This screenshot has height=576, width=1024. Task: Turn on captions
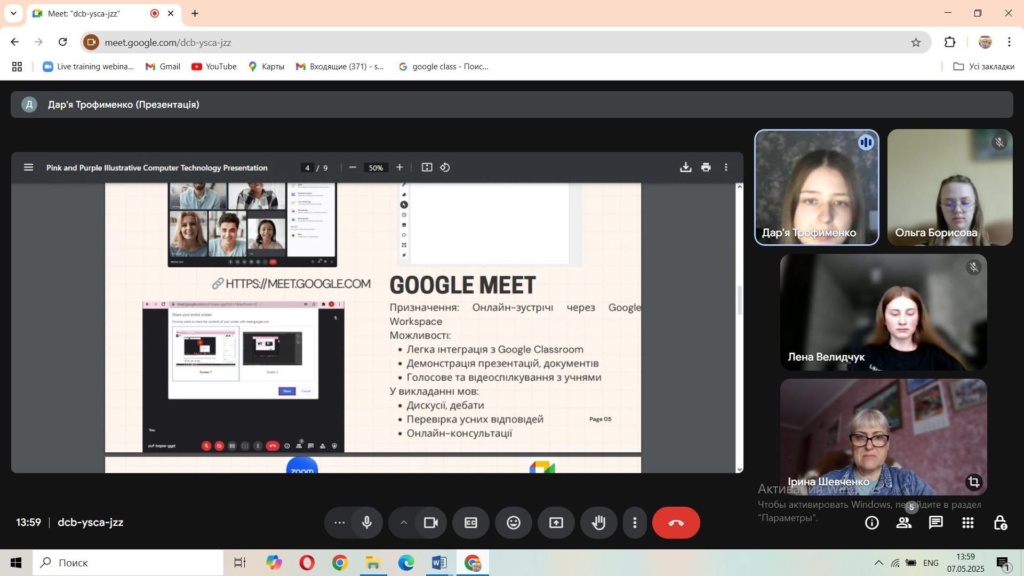coord(471,522)
